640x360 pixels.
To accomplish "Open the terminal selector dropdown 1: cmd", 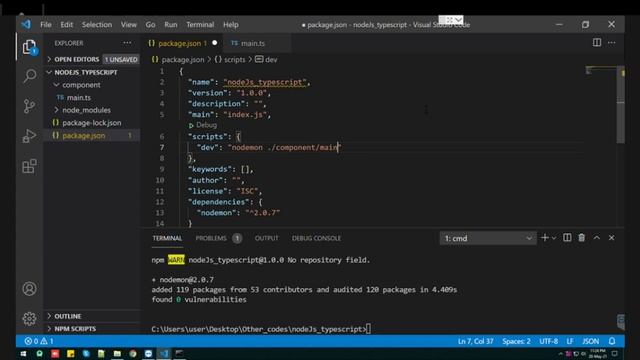I will (x=488, y=238).
